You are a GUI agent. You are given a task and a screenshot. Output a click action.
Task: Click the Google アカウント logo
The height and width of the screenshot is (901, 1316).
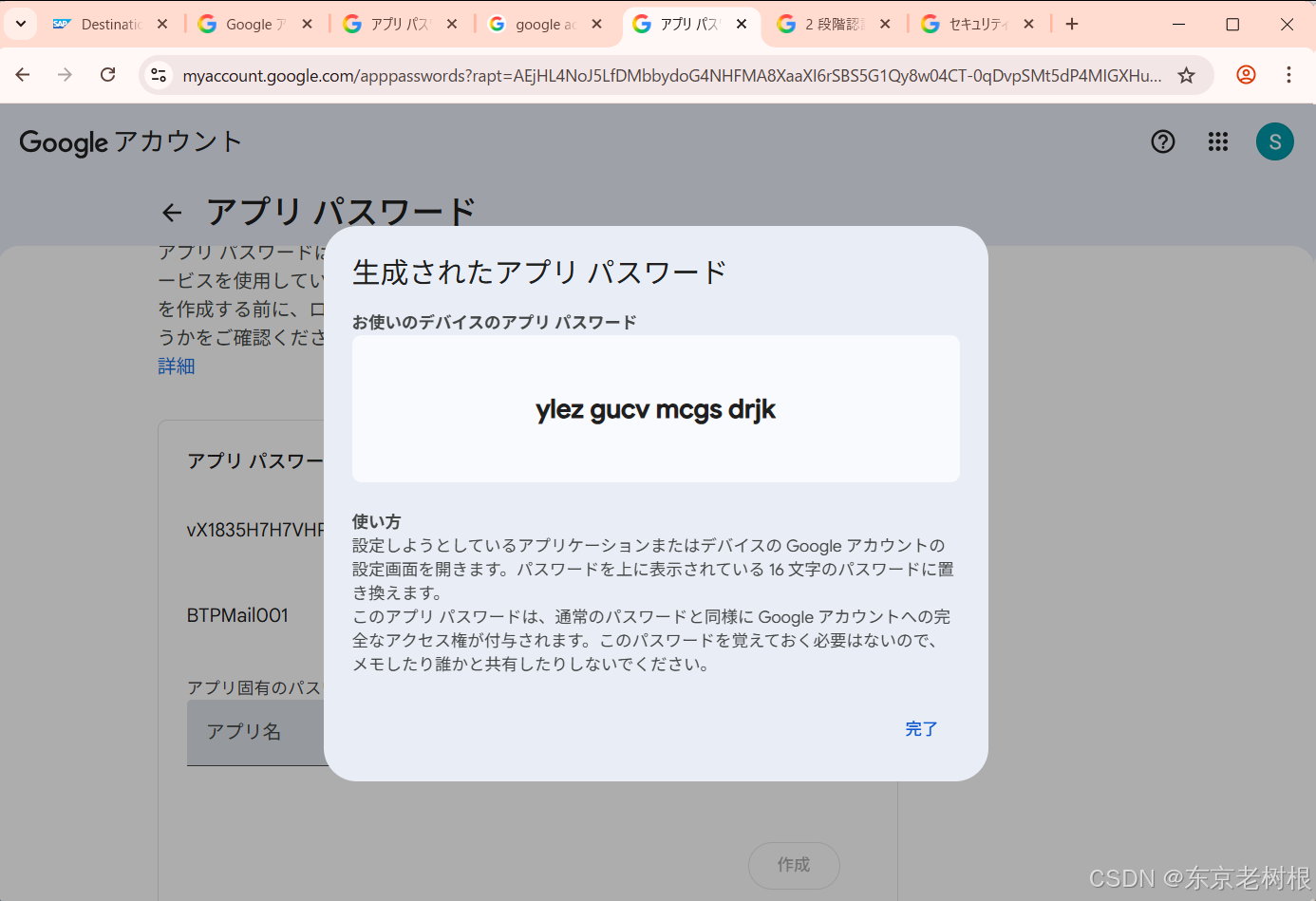[130, 141]
